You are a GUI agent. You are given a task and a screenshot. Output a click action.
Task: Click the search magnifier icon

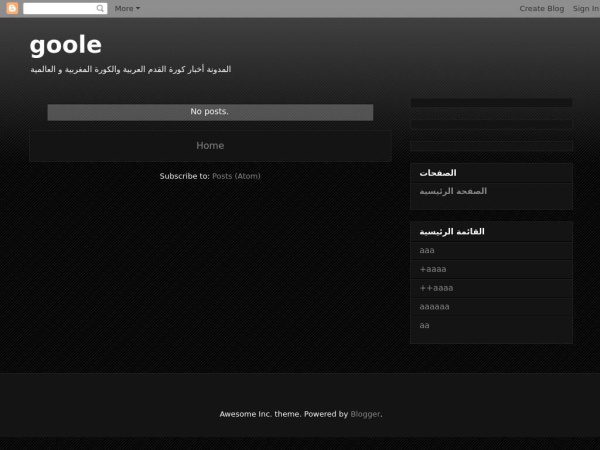pos(100,8)
